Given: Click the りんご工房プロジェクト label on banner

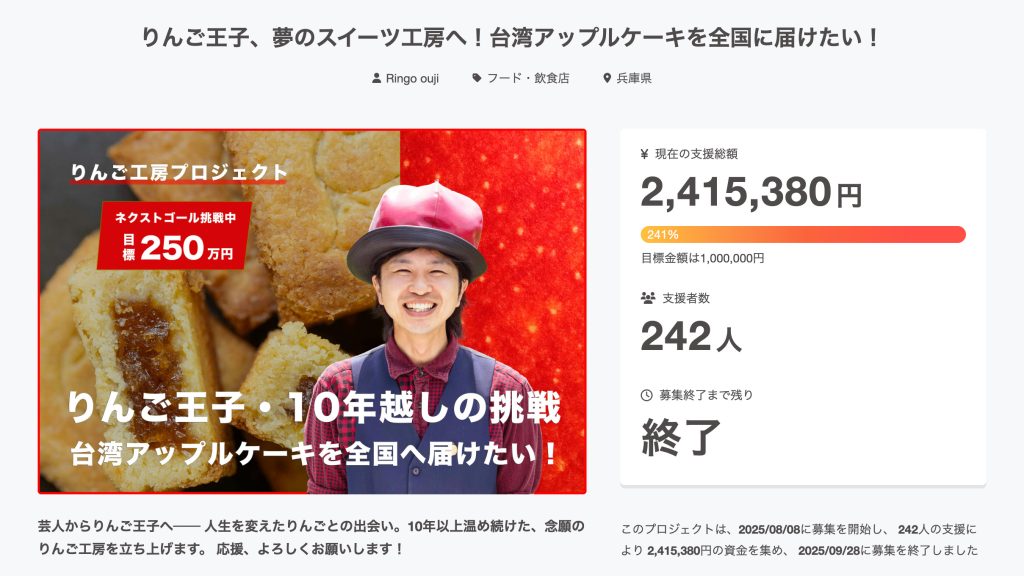Looking at the screenshot, I should (179, 172).
